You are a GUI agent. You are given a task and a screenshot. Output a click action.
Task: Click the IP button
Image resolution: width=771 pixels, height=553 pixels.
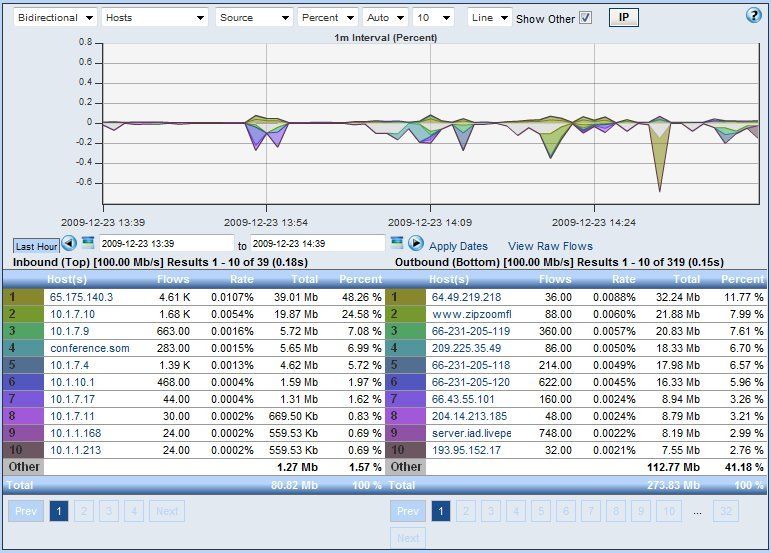click(x=623, y=18)
